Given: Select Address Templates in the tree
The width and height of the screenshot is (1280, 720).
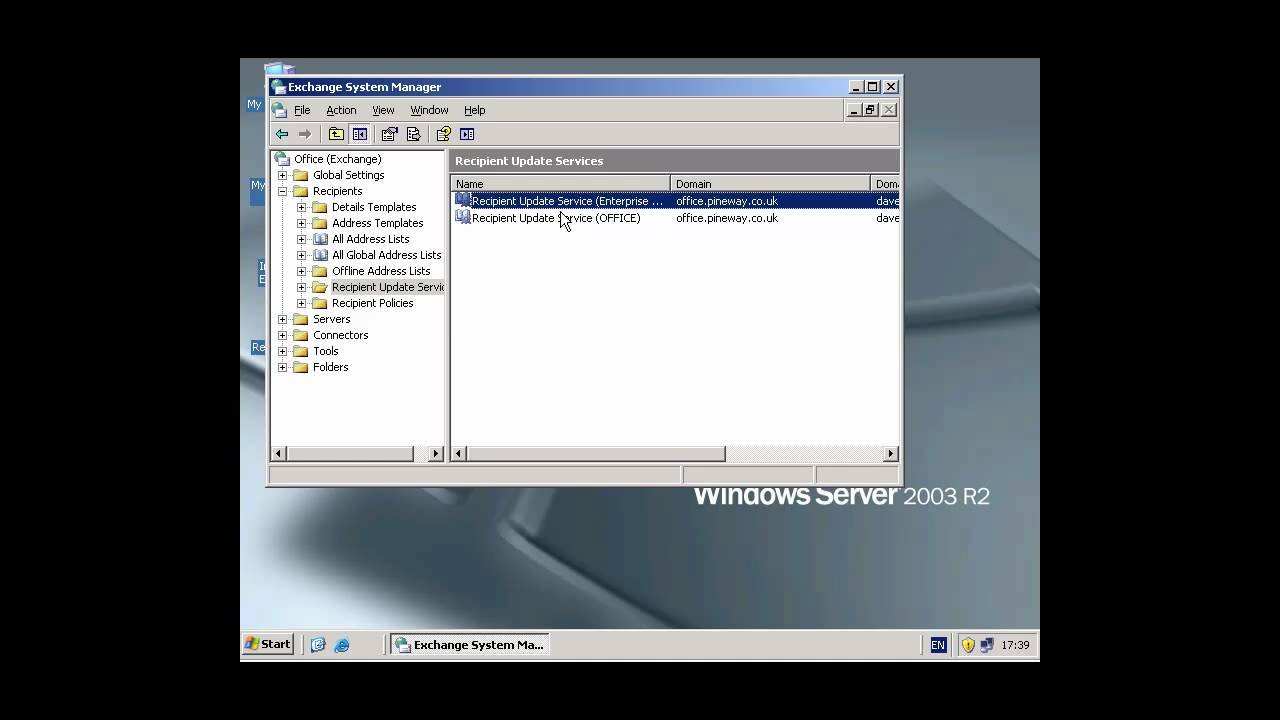Looking at the screenshot, I should (x=377, y=223).
